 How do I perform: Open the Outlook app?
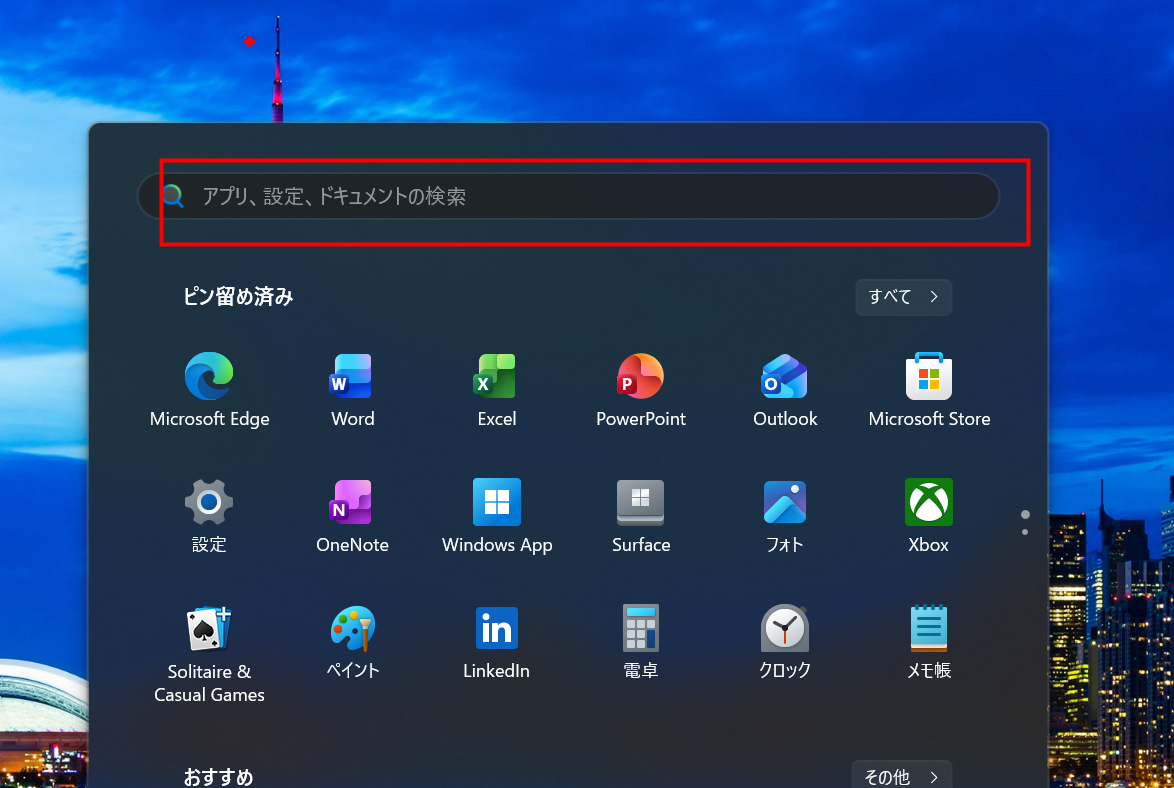pyautogui.click(x=785, y=390)
